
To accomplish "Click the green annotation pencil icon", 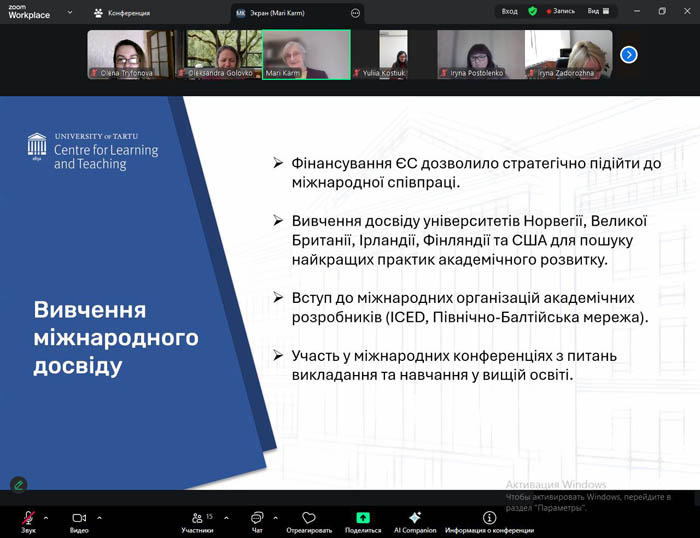I will [18, 484].
